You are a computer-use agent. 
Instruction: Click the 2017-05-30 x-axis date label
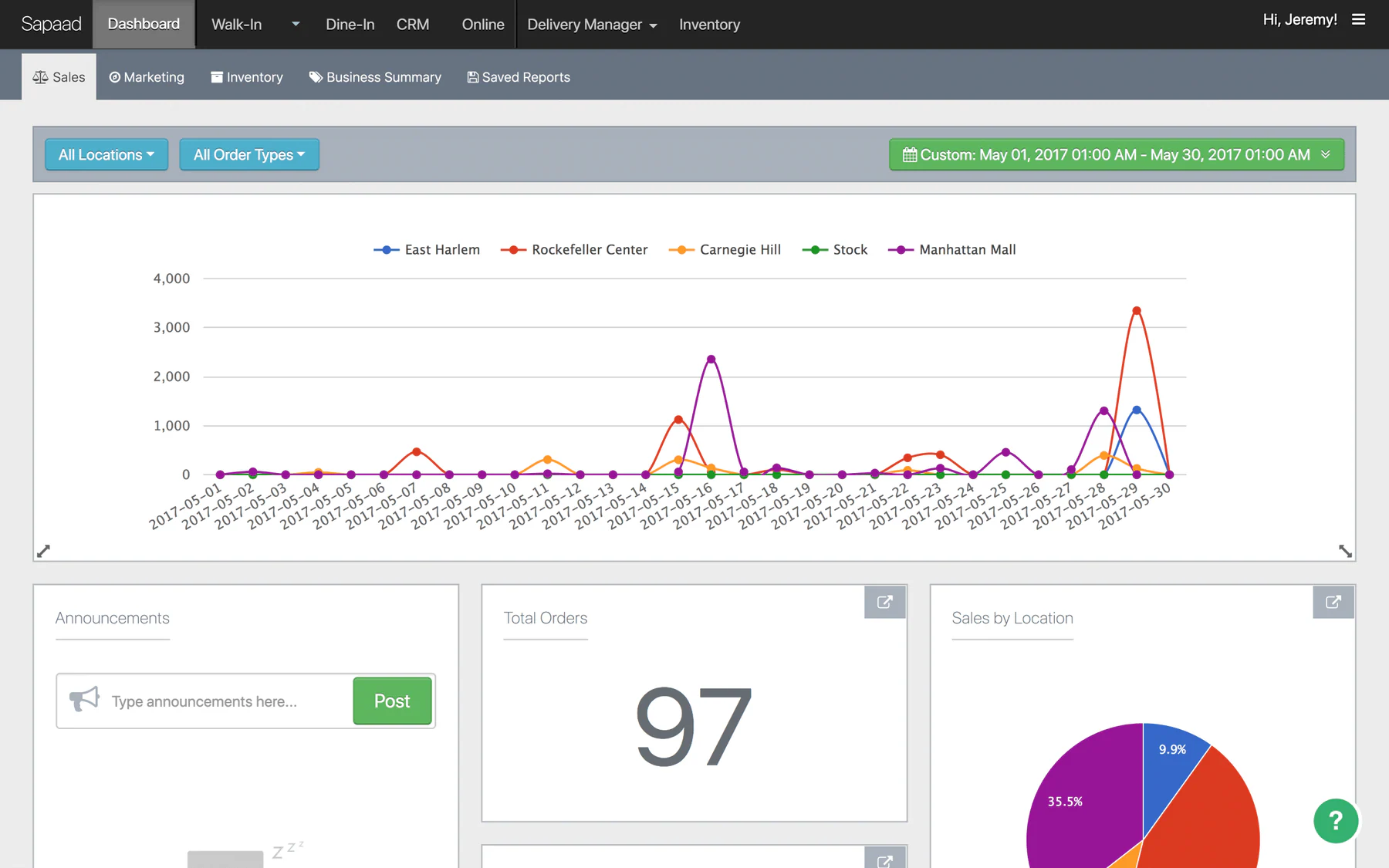coord(1135,506)
